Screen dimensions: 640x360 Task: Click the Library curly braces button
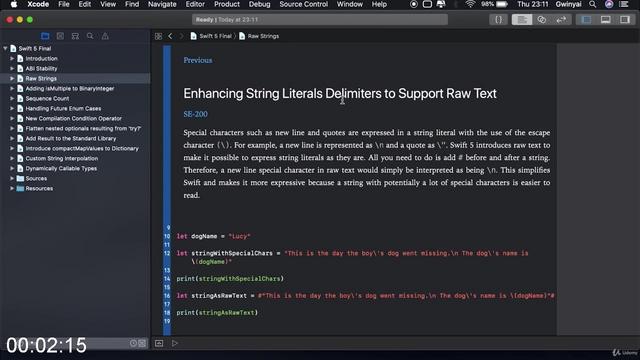498,20
